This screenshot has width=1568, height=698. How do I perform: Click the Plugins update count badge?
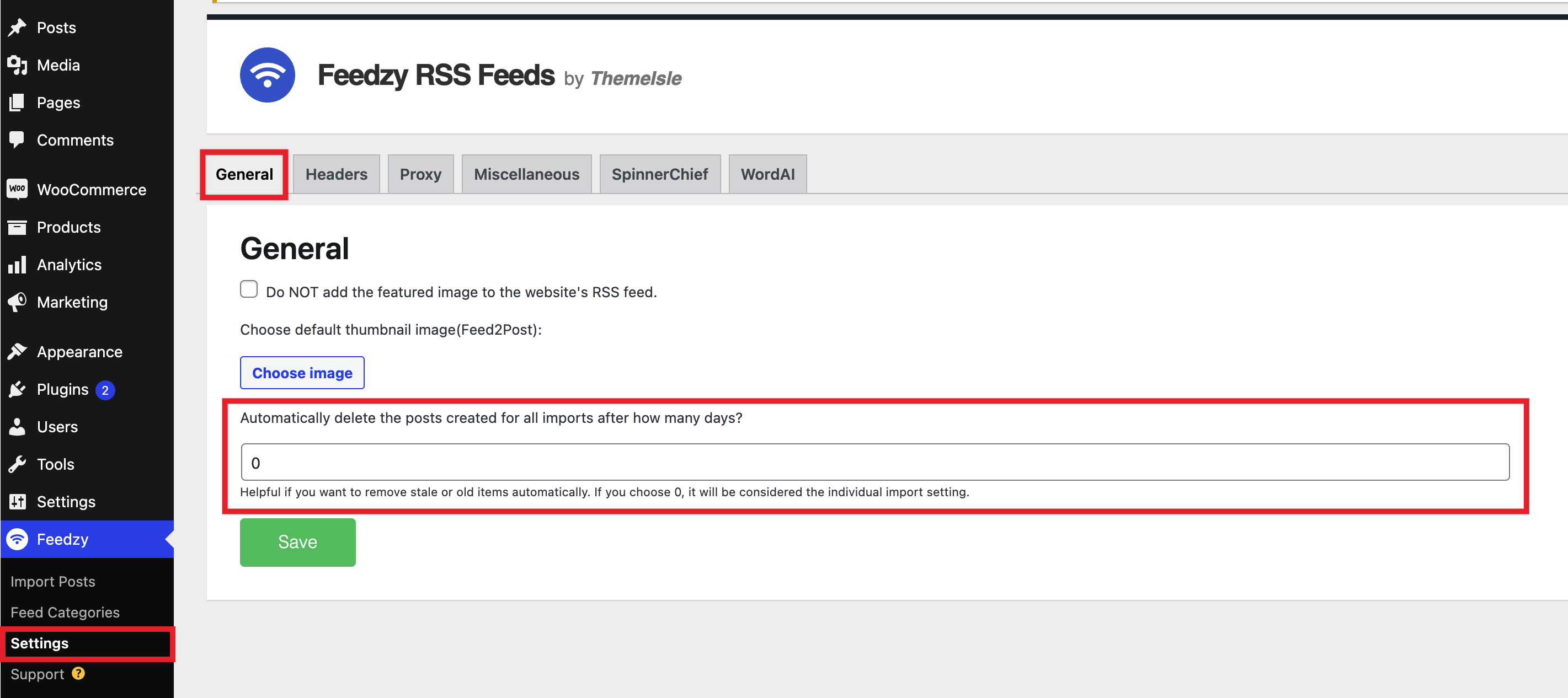pyautogui.click(x=105, y=390)
